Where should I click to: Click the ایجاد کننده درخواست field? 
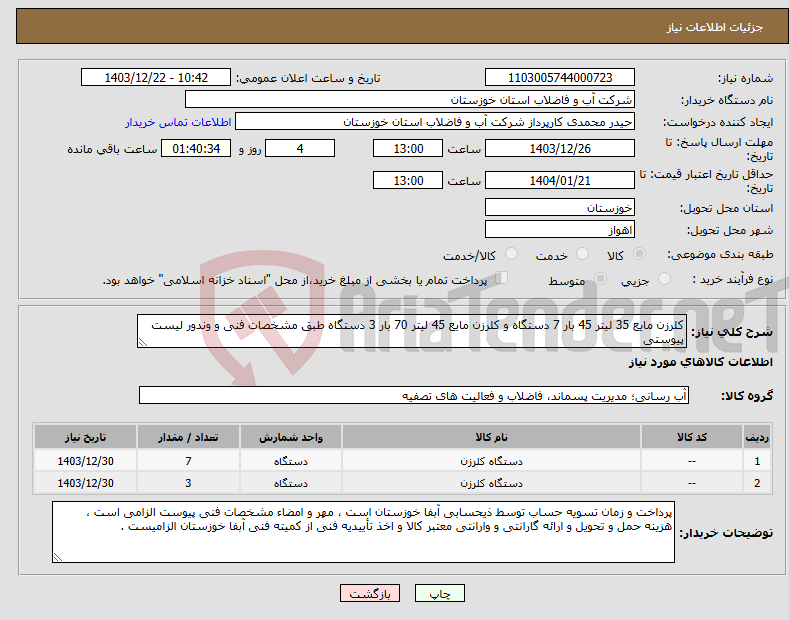(435, 122)
